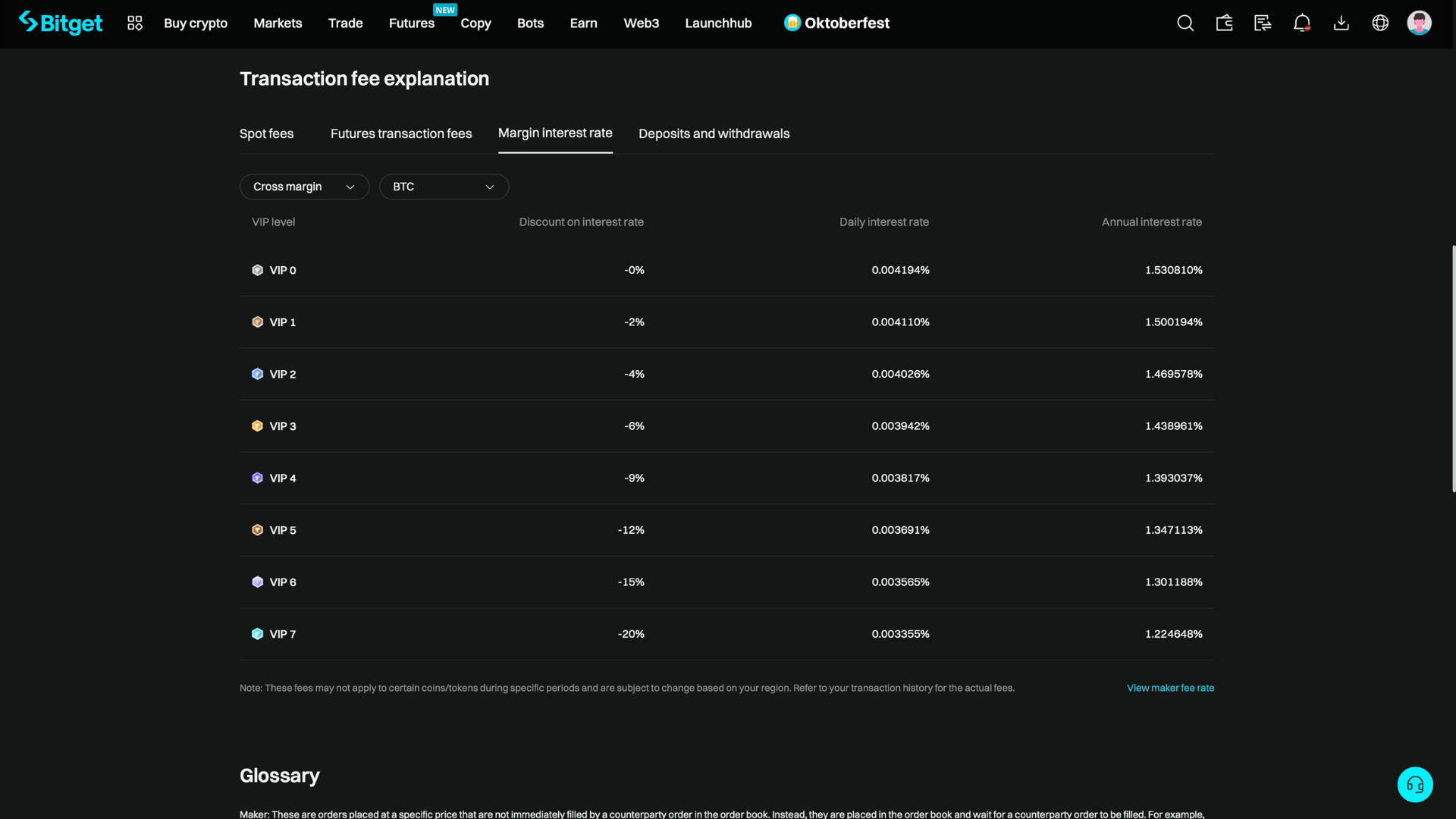Select the Deposits and withdrawals tab
This screenshot has width=1456, height=819.
point(714,134)
